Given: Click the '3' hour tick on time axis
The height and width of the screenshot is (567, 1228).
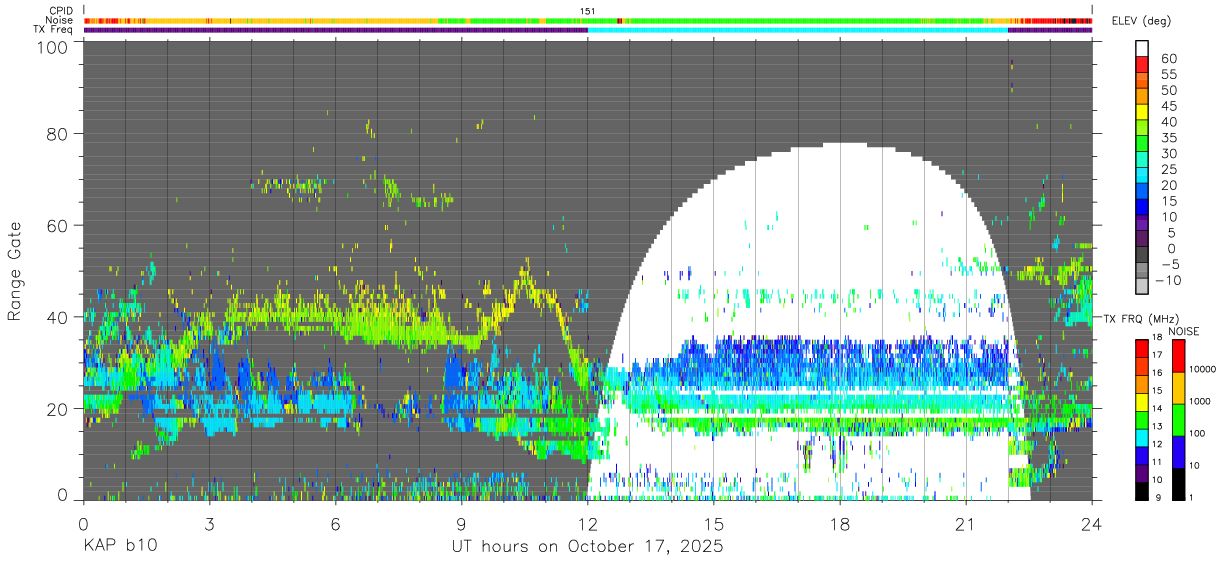Looking at the screenshot, I should pyautogui.click(x=209, y=523).
